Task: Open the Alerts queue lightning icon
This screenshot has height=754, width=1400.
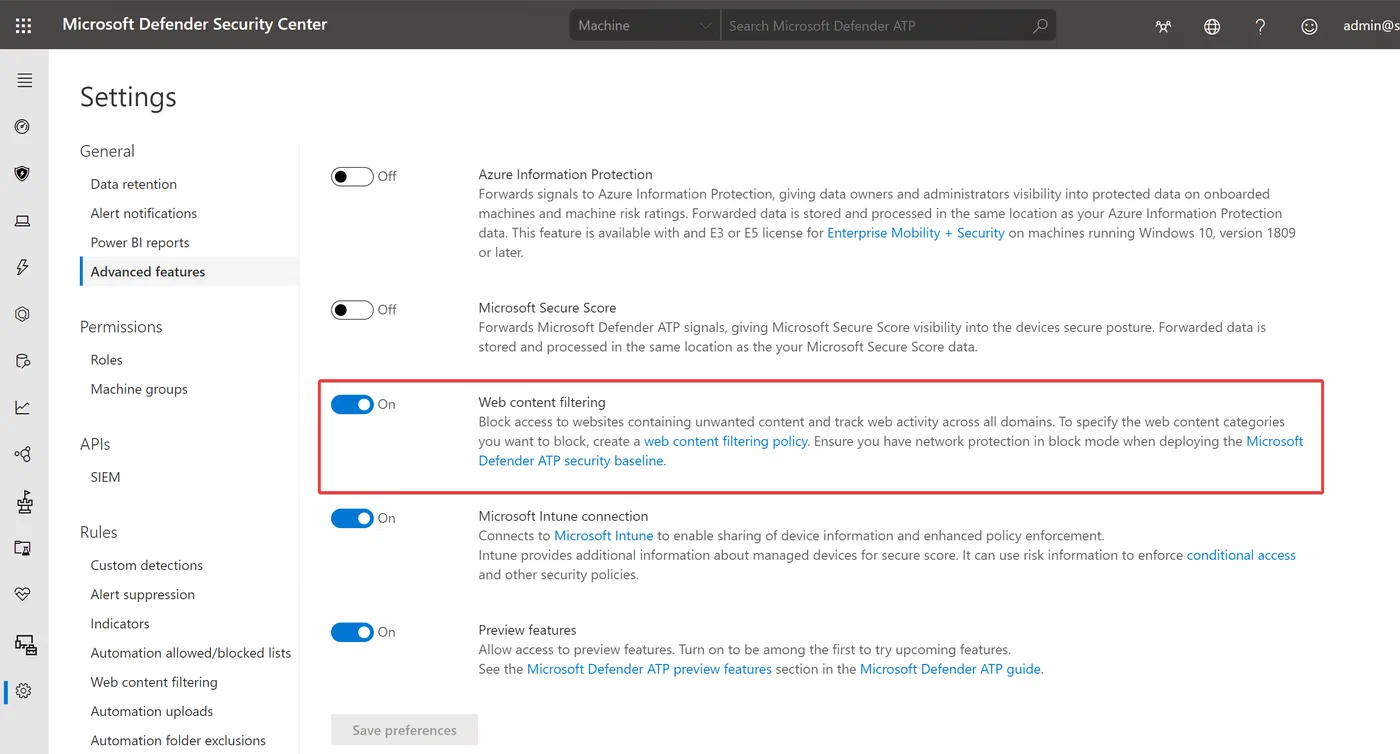Action: tap(23, 267)
